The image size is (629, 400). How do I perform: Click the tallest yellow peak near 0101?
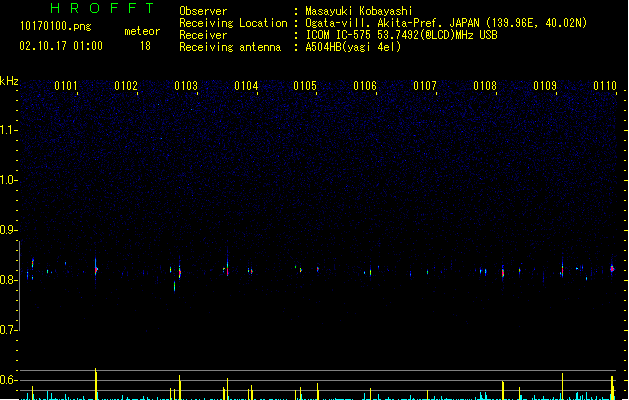[96, 384]
